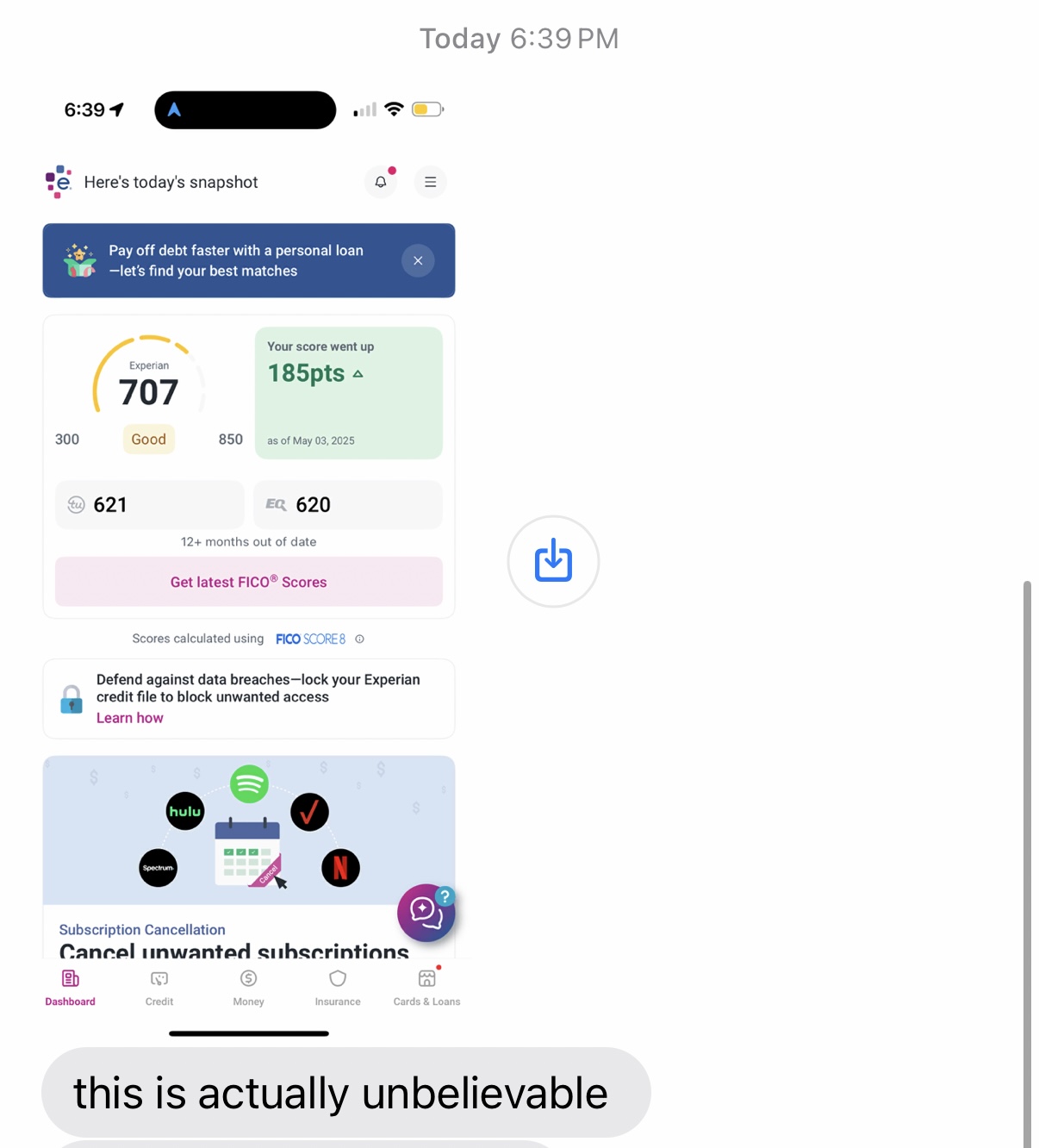Select the Dashboard tab
Viewport: 1039px width, 1148px height.
click(71, 988)
